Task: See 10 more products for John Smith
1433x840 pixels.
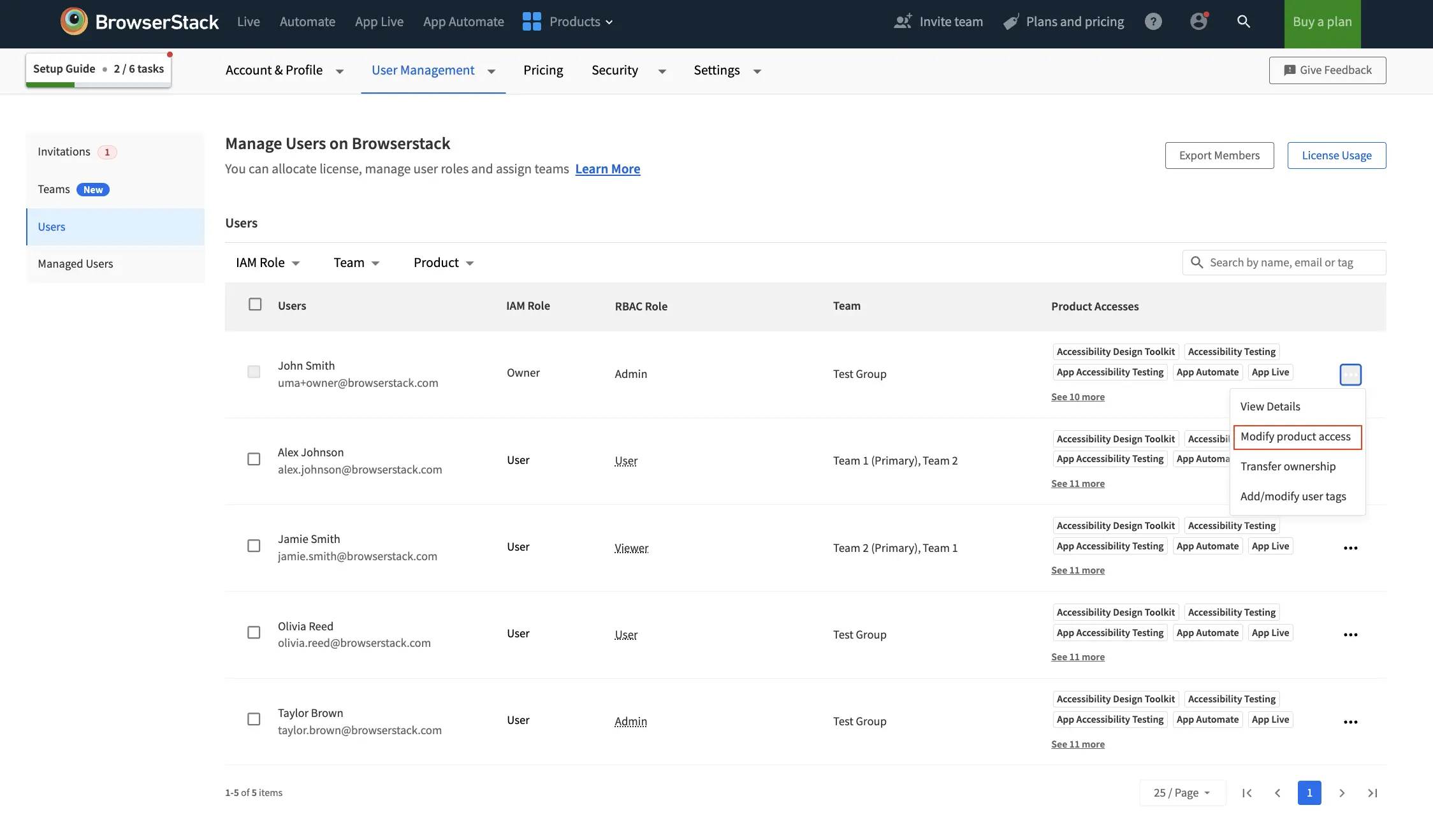Action: (x=1077, y=396)
